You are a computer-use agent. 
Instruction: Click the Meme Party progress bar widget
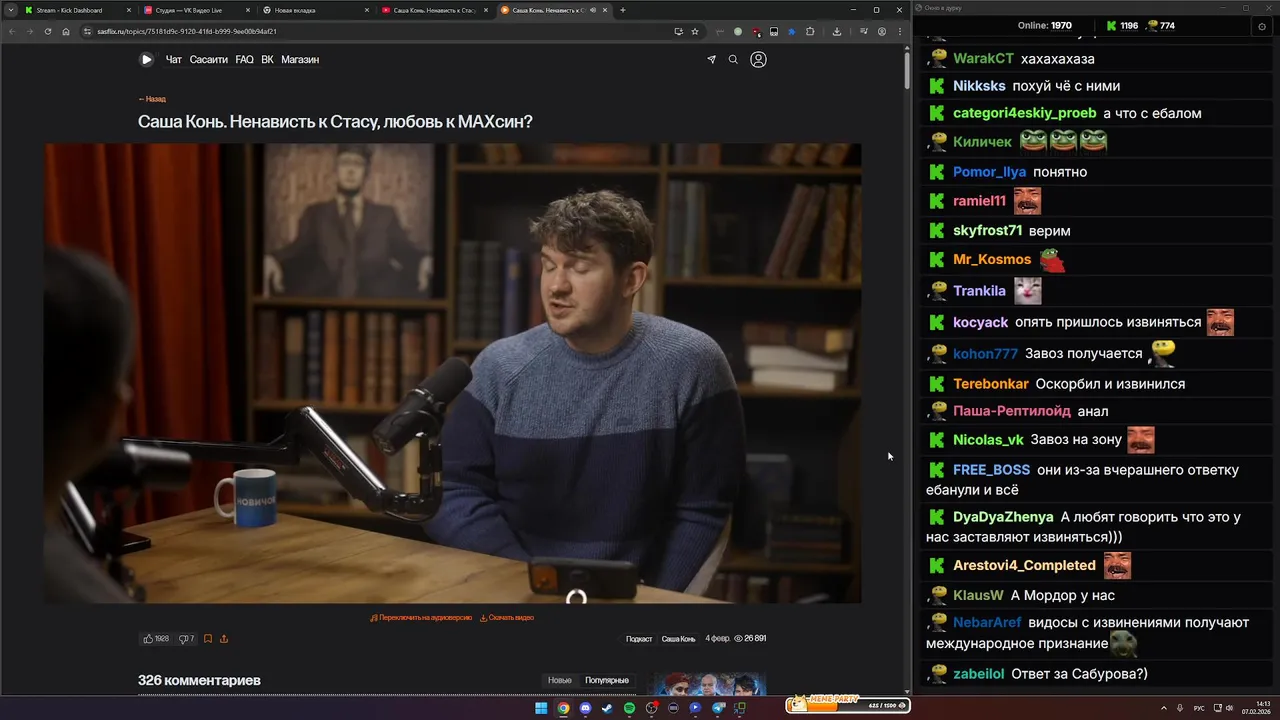coord(848,705)
